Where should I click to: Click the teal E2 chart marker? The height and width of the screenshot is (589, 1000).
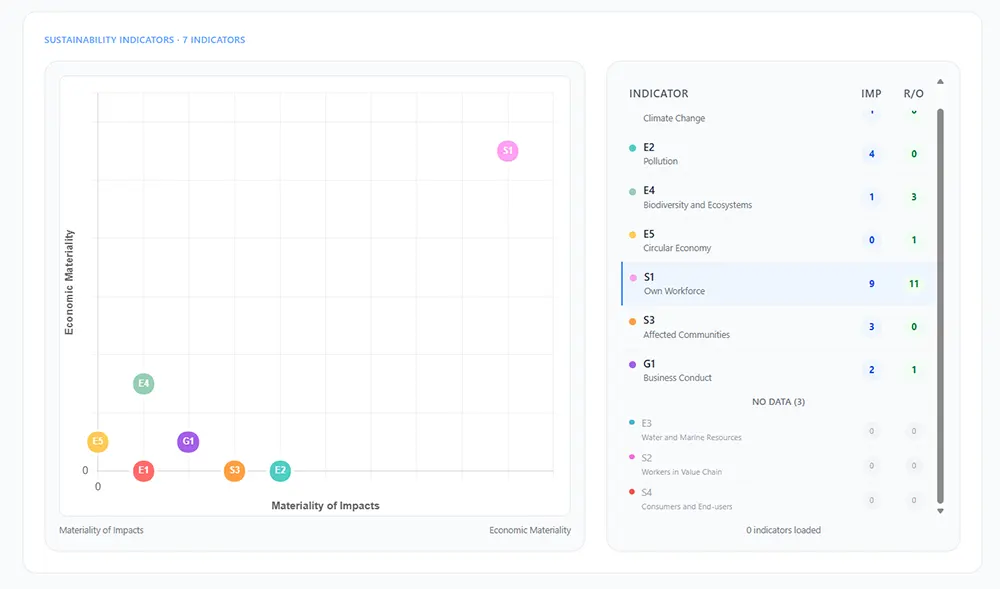pyautogui.click(x=280, y=470)
